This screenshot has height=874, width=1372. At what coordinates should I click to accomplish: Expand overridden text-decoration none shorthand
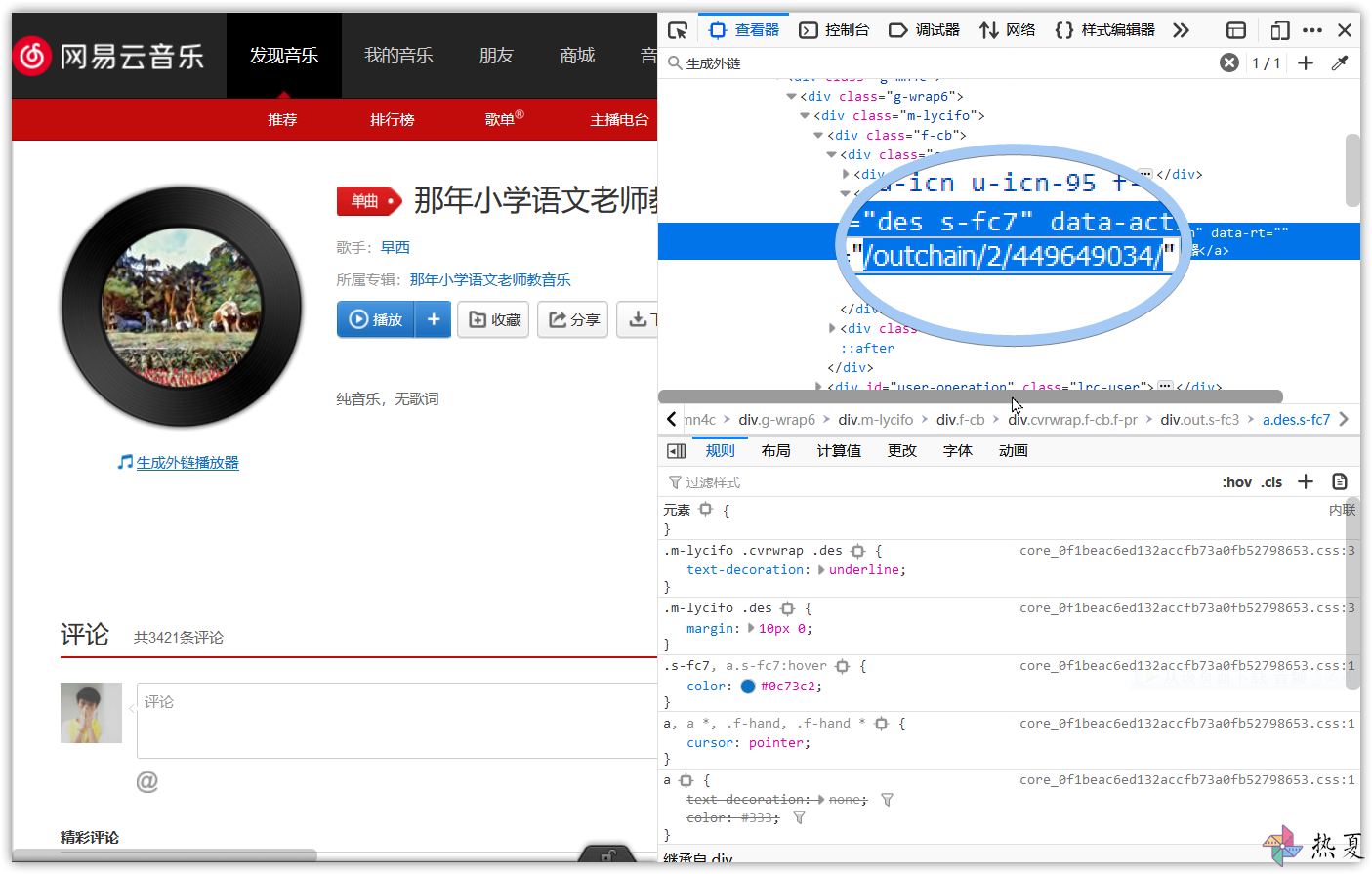pyautogui.click(x=821, y=800)
